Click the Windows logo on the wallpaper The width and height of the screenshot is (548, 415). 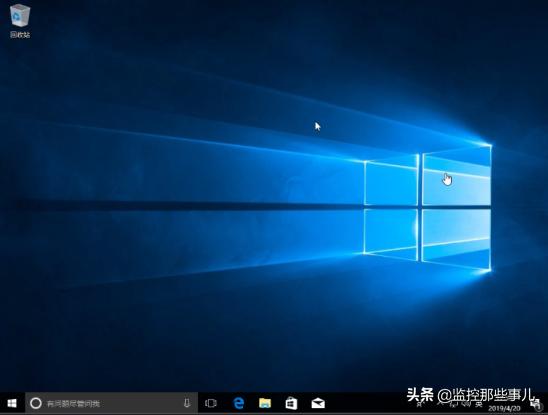pos(428,208)
